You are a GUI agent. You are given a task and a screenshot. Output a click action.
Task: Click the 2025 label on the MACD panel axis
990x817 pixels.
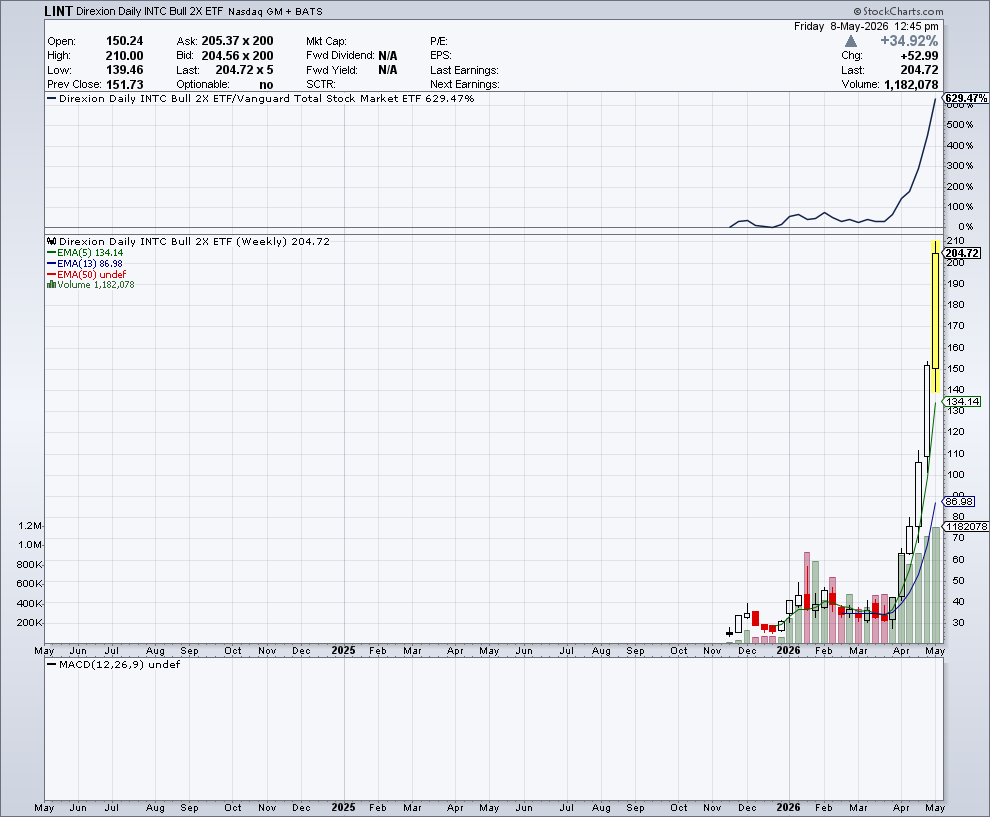point(343,807)
